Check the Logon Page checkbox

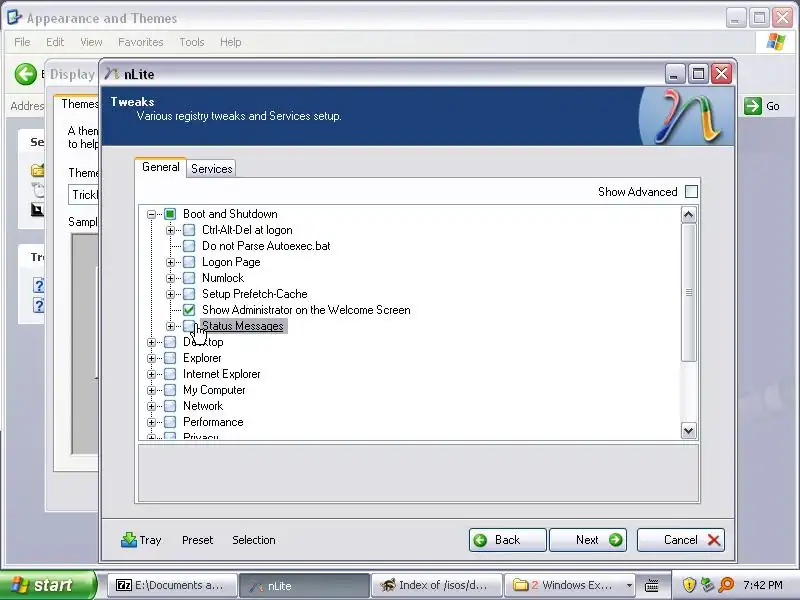[189, 262]
